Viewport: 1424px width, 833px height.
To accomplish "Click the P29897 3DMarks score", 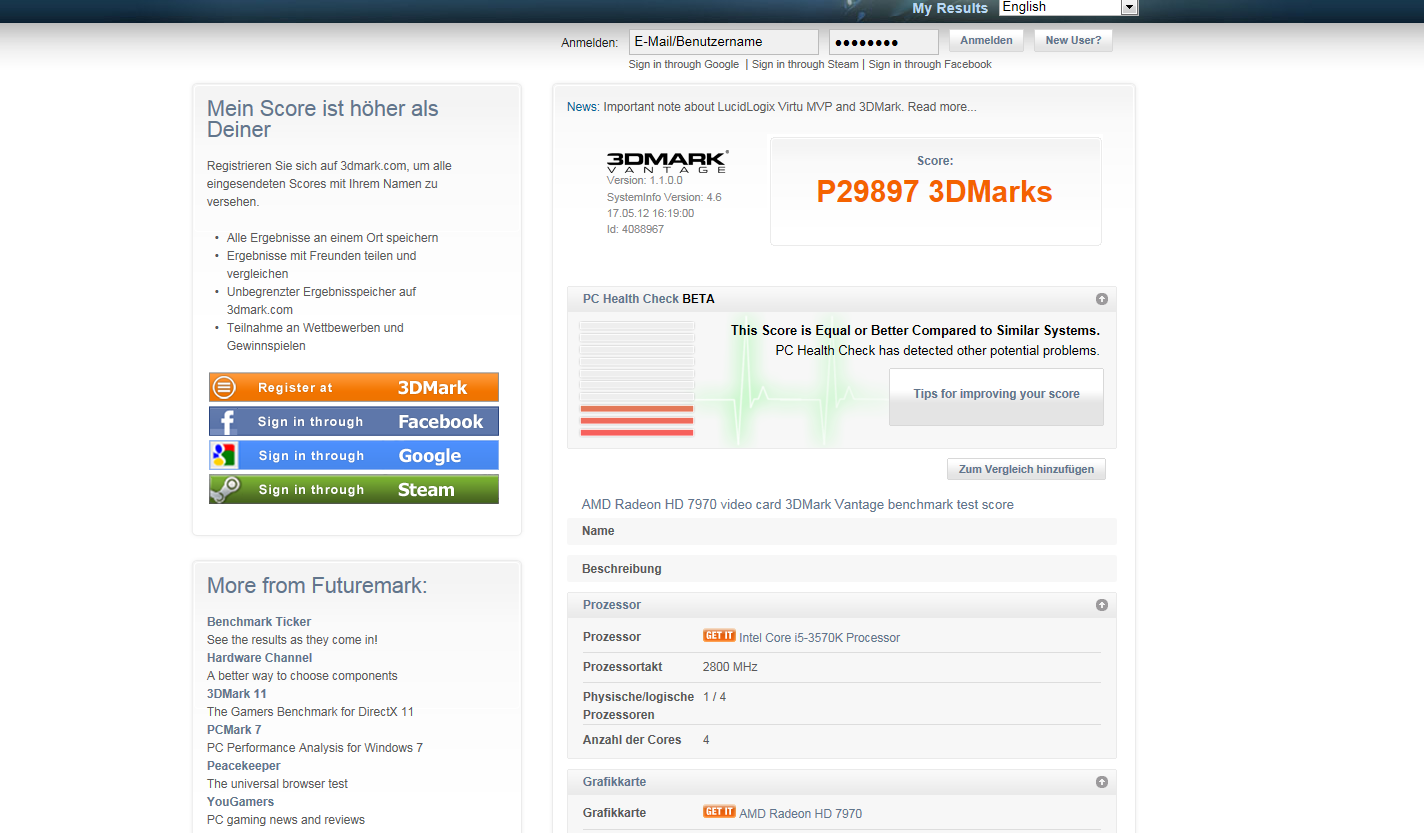I will (x=935, y=192).
